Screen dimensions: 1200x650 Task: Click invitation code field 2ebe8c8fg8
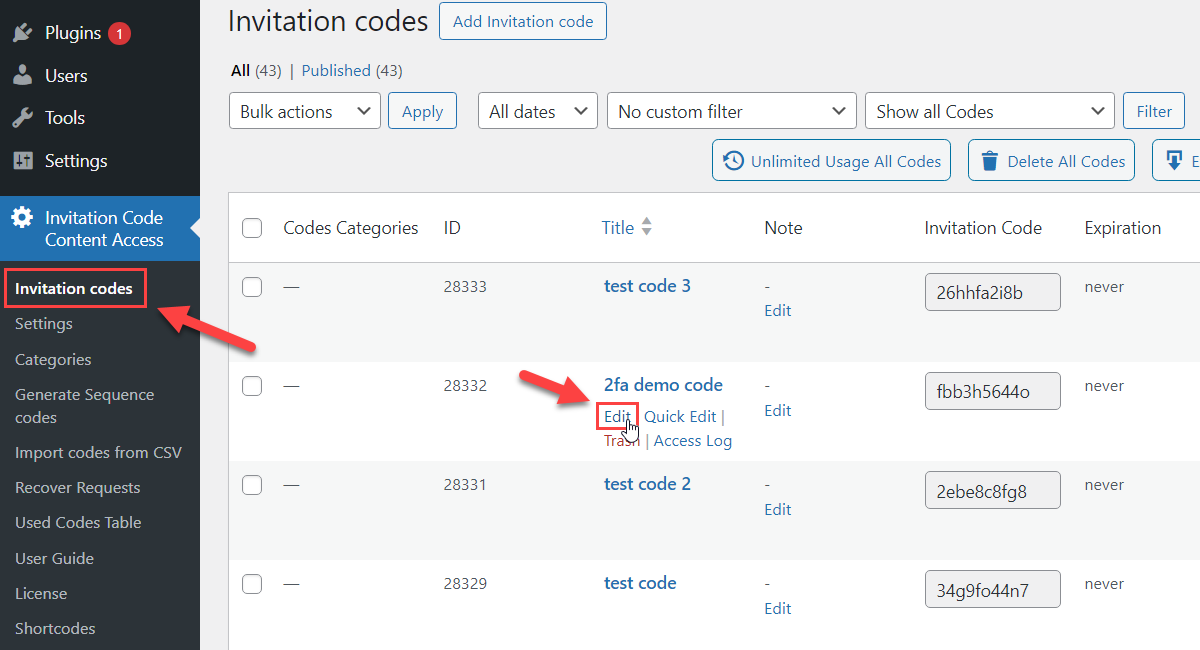click(x=992, y=491)
